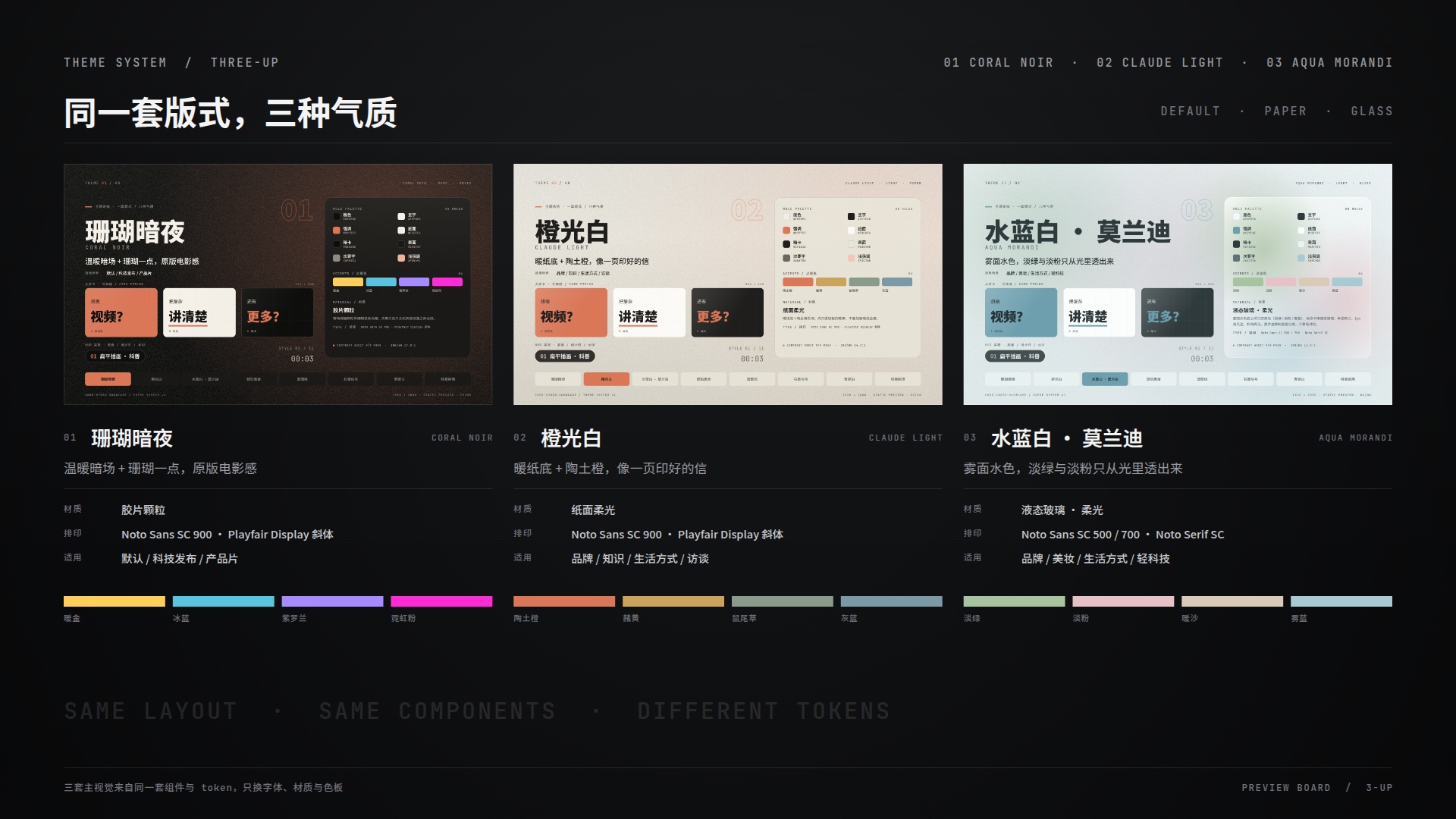The image size is (1456, 819).
Task: Pick the 淡粉 light pink color swatch
Action: tap(1123, 601)
